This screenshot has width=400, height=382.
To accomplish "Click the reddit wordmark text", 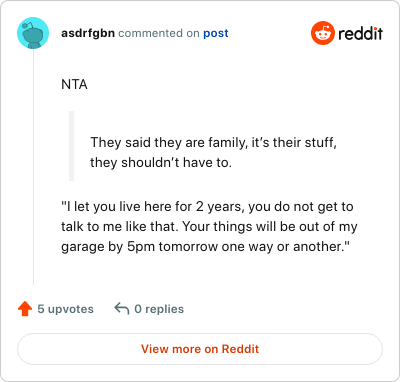I will 360,33.
